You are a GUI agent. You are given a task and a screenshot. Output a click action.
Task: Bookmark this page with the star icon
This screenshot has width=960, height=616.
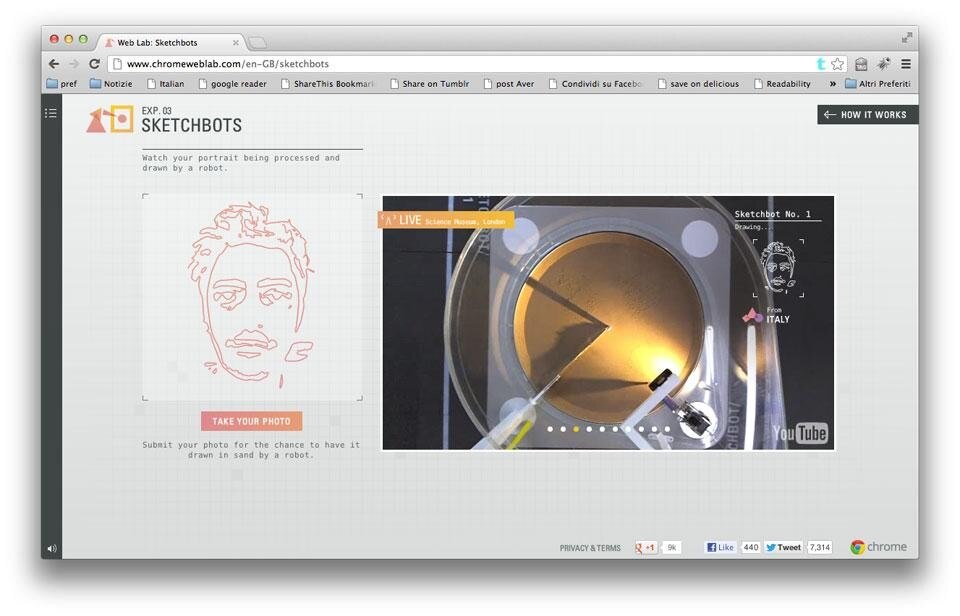pos(837,63)
